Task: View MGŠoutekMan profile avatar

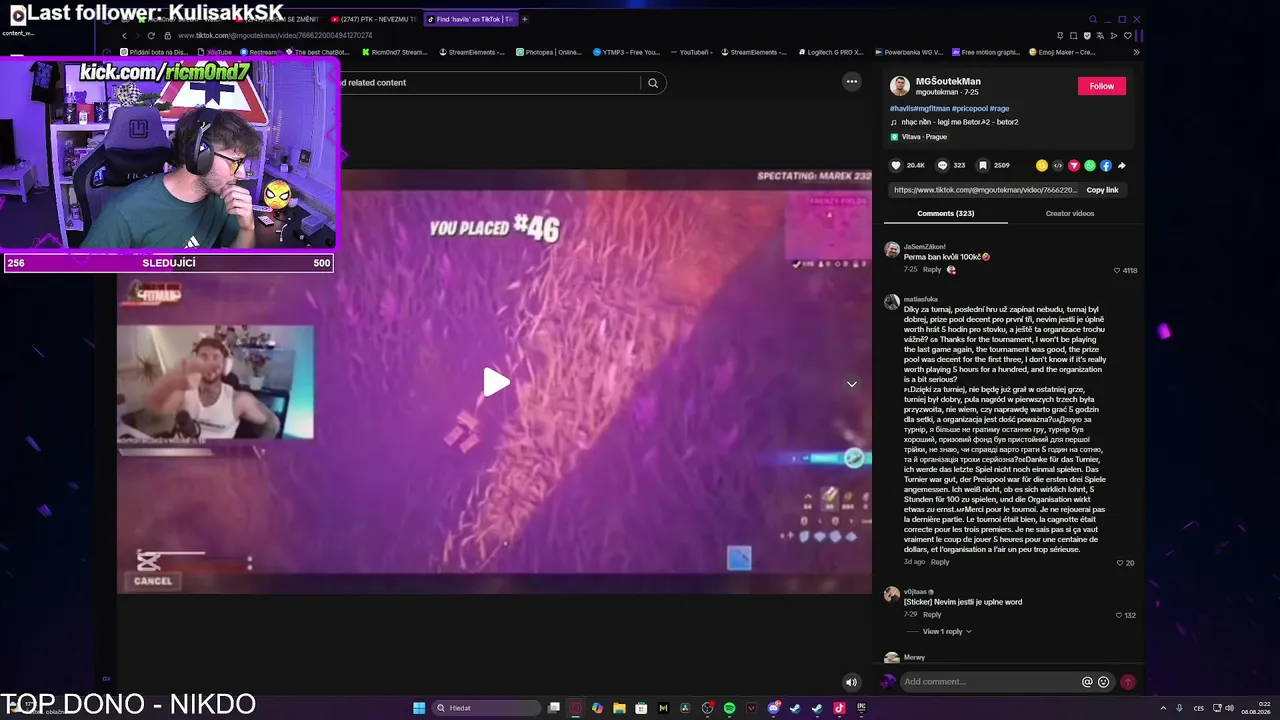Action: [x=900, y=86]
